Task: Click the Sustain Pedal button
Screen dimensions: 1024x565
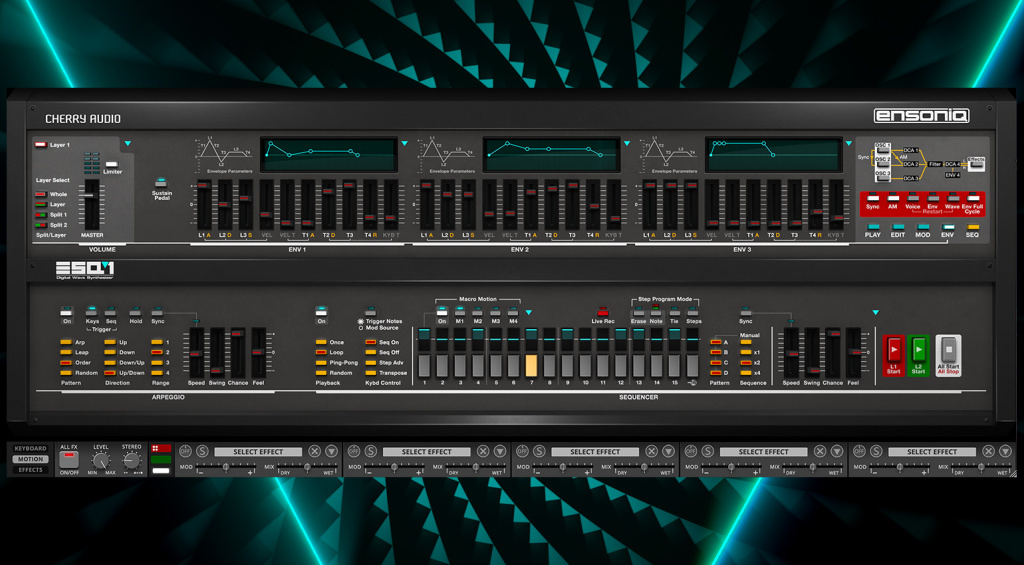Action: (161, 183)
